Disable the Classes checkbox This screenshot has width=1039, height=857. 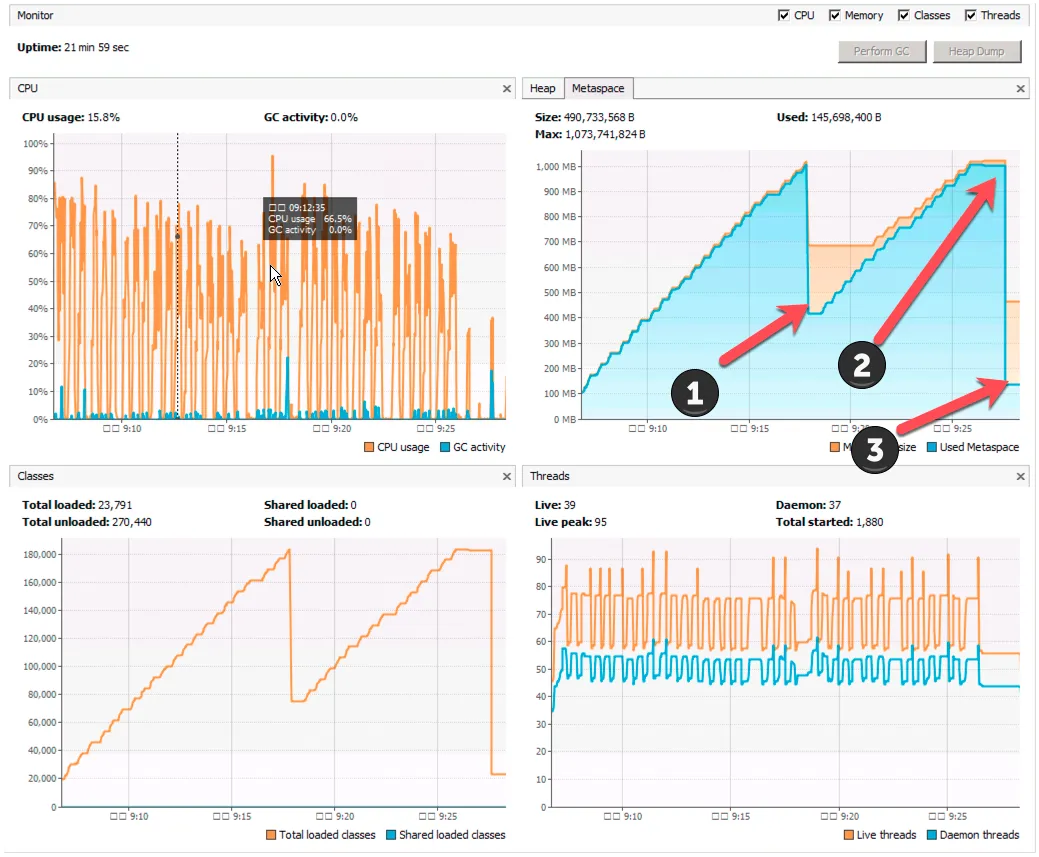(904, 15)
